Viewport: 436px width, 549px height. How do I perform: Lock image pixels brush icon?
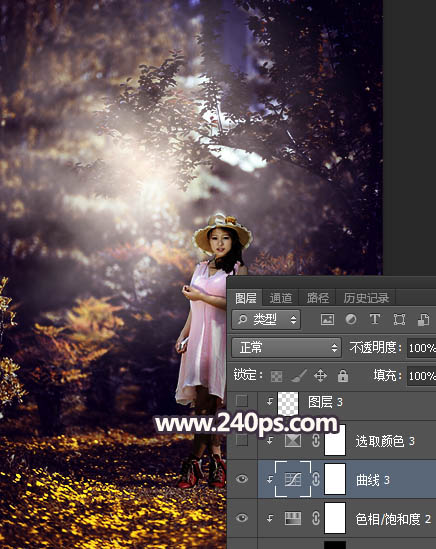pyautogui.click(x=298, y=376)
